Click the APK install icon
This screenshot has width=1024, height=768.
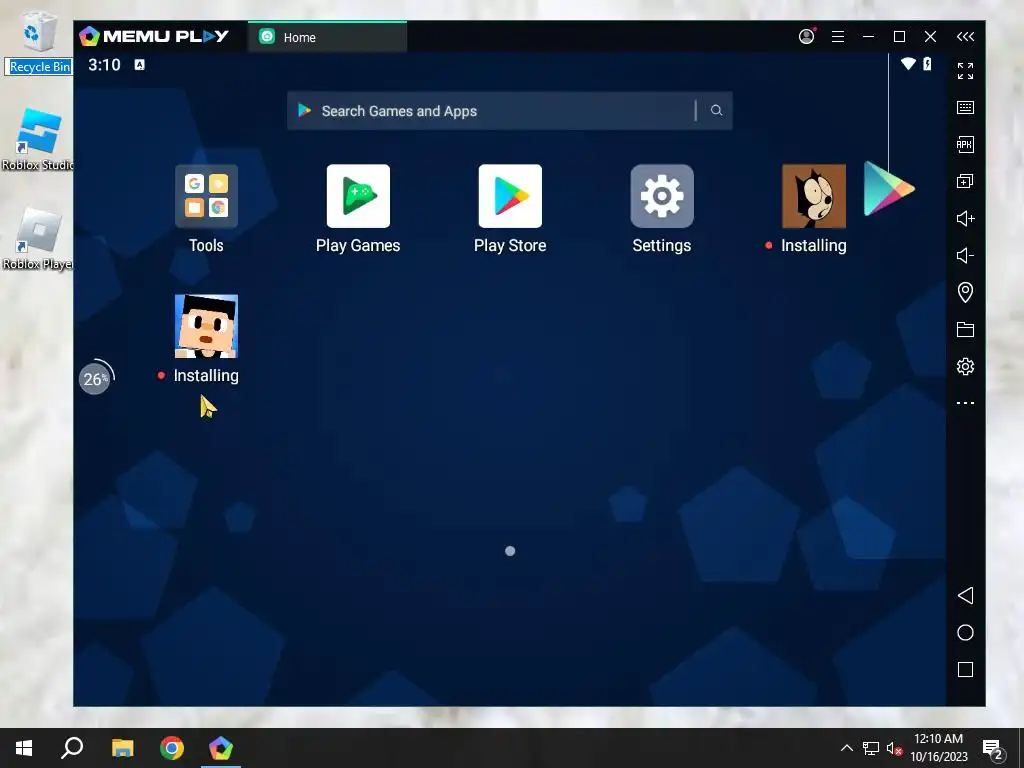pyautogui.click(x=965, y=144)
